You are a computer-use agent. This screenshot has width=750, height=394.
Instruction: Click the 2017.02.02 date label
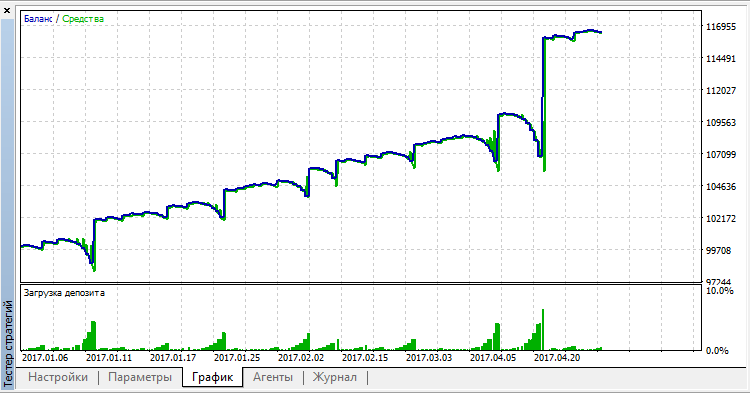301,358
